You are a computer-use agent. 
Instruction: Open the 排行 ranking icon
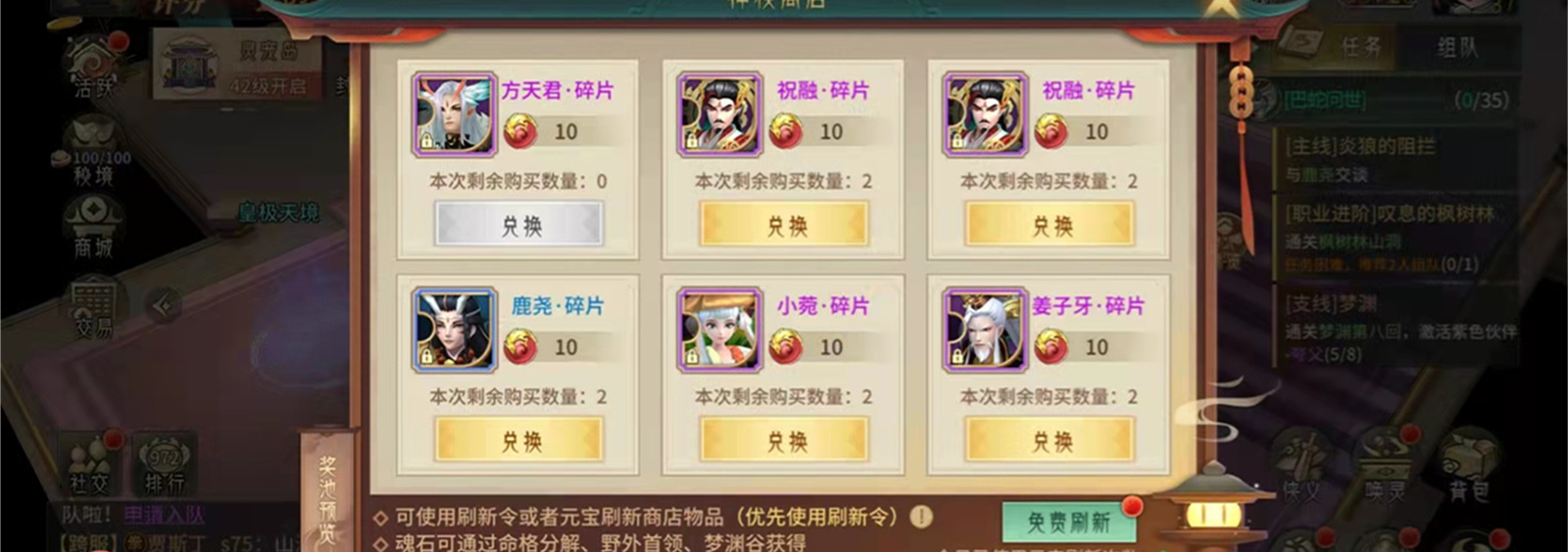click(164, 462)
